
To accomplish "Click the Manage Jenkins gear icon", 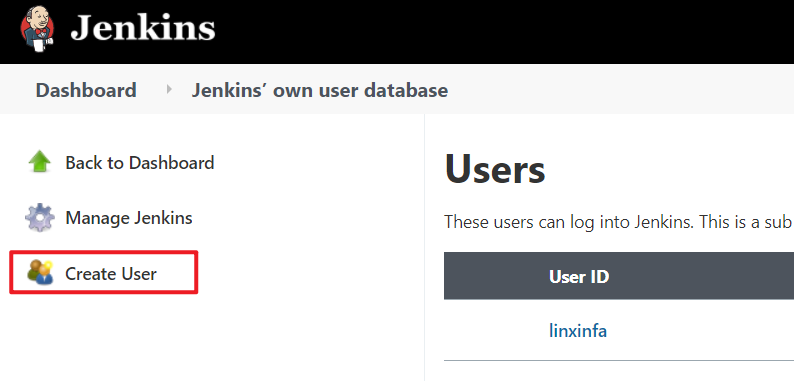I will pyautogui.click(x=39, y=218).
